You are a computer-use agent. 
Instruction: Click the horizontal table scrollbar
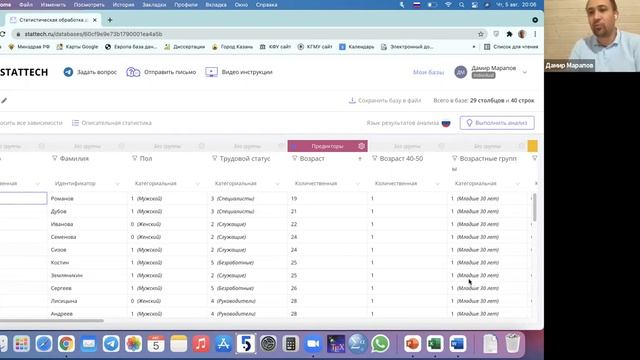pyautogui.click(x=52, y=321)
